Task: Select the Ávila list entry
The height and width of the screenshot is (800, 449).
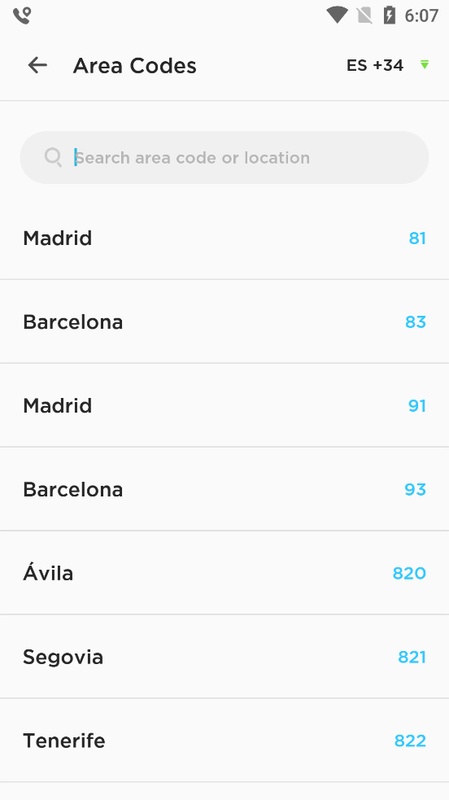Action: pos(224,572)
